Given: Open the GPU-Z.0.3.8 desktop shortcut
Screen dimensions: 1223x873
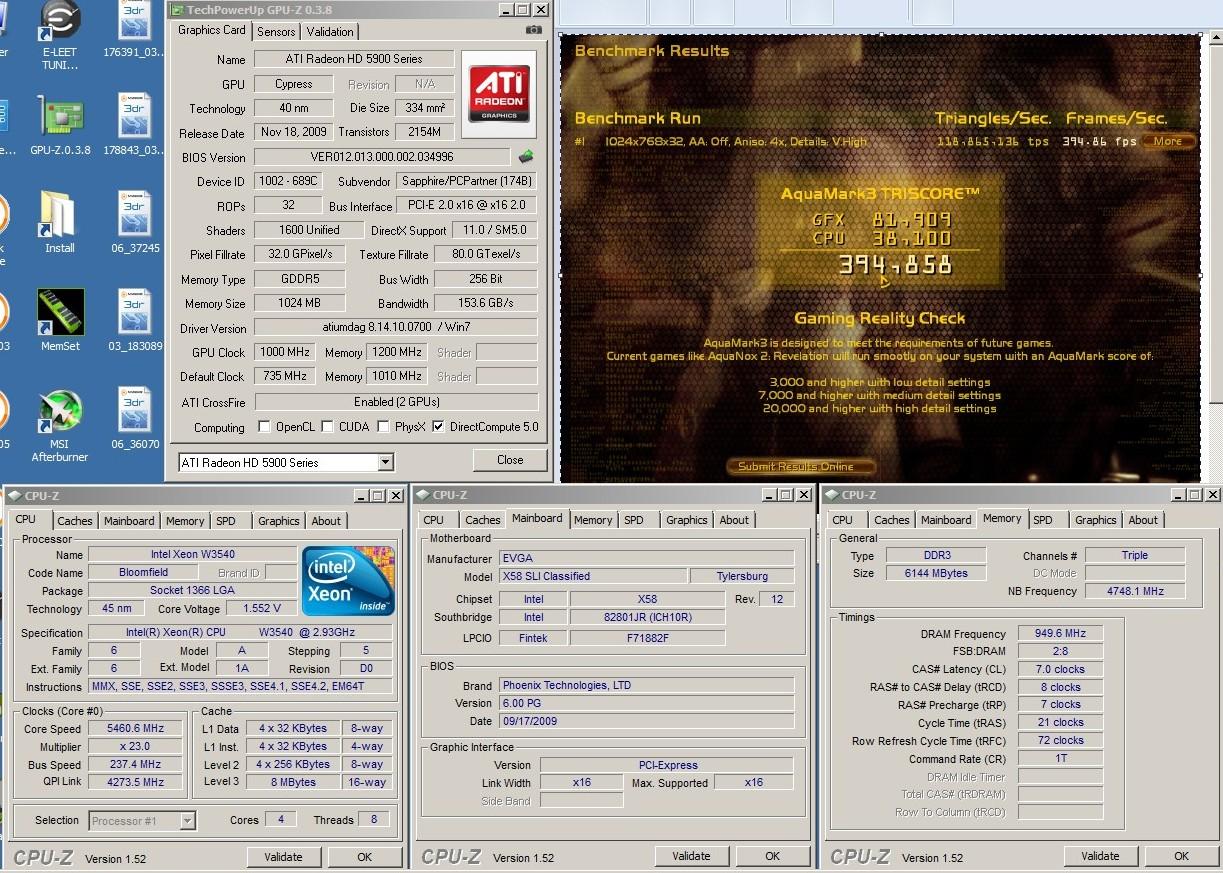Looking at the screenshot, I should [x=60, y=118].
